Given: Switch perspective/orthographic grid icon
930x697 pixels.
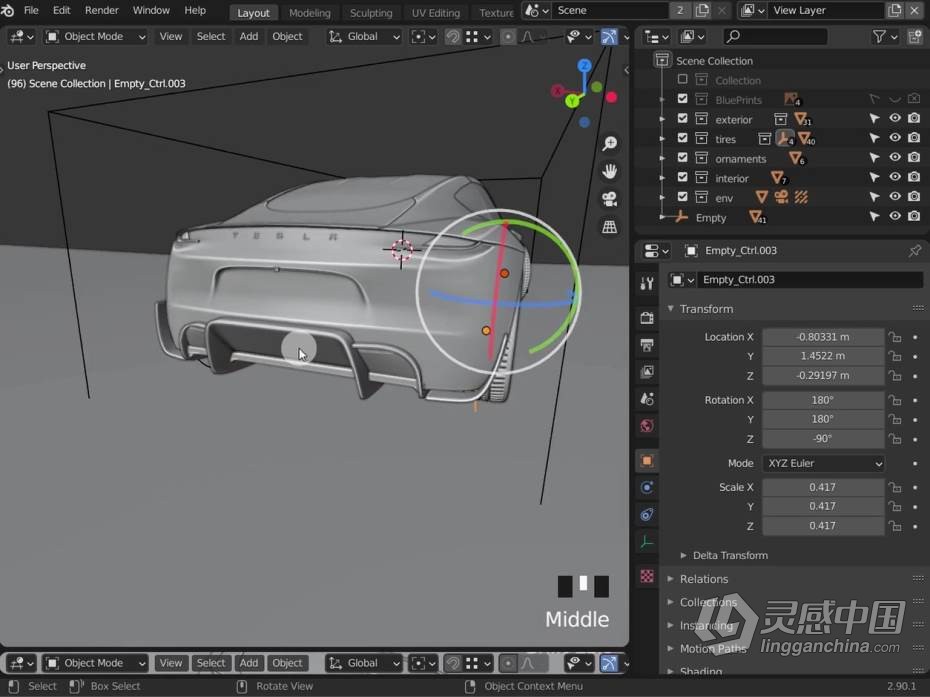Looking at the screenshot, I should 609,227.
